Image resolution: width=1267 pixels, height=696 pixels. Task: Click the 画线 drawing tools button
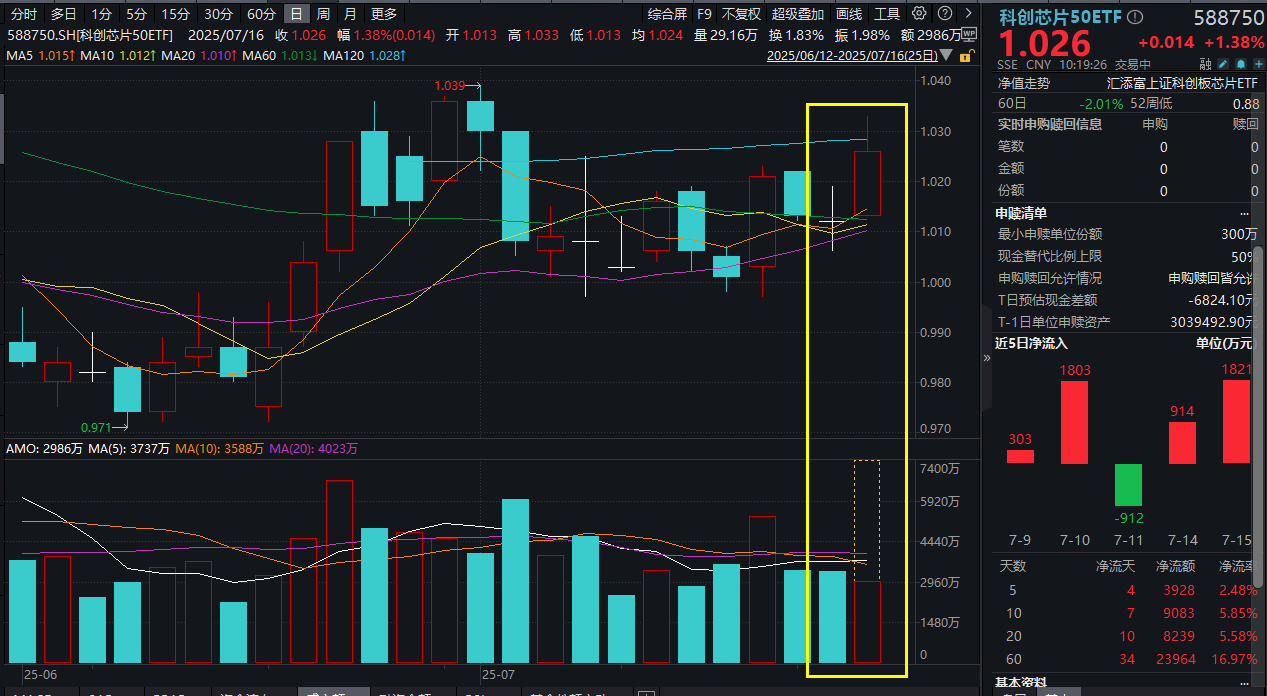849,13
